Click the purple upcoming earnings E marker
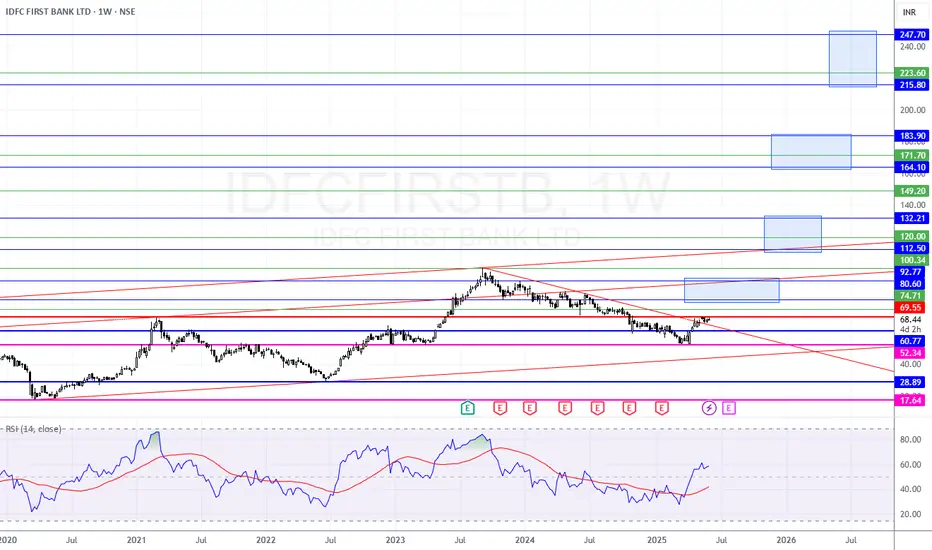The height and width of the screenshot is (550, 932). (729, 408)
